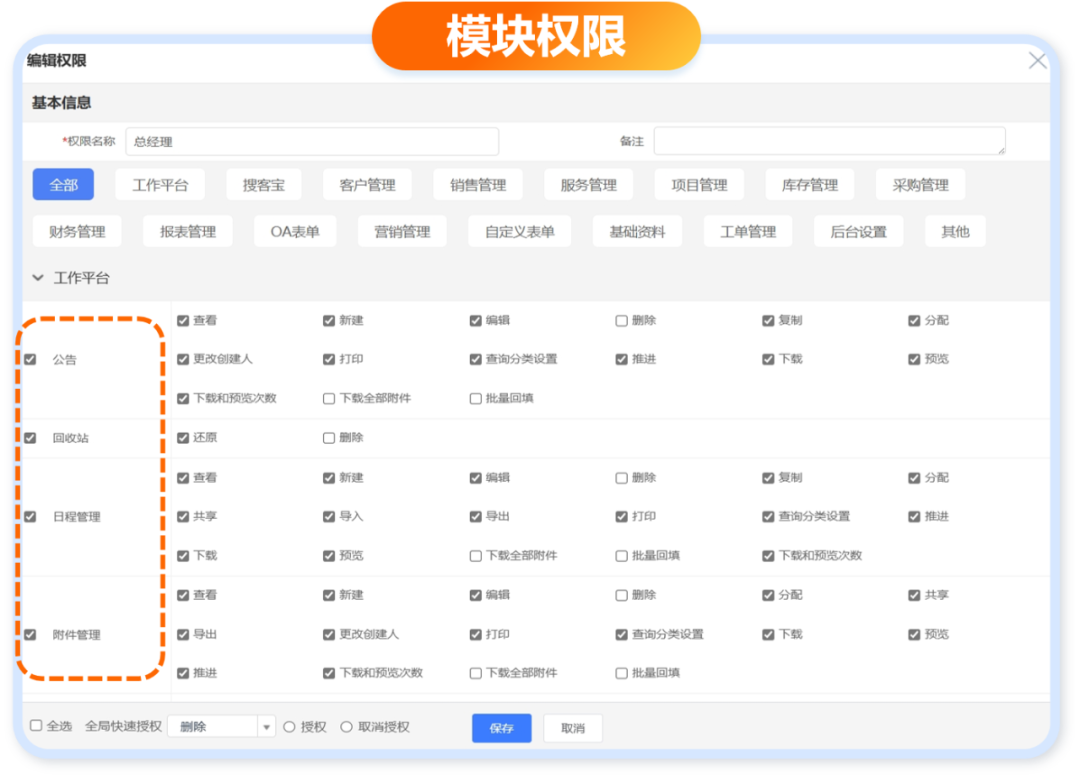Click the 权限名称 input field
Screen dimensions: 1080x778
point(312,142)
